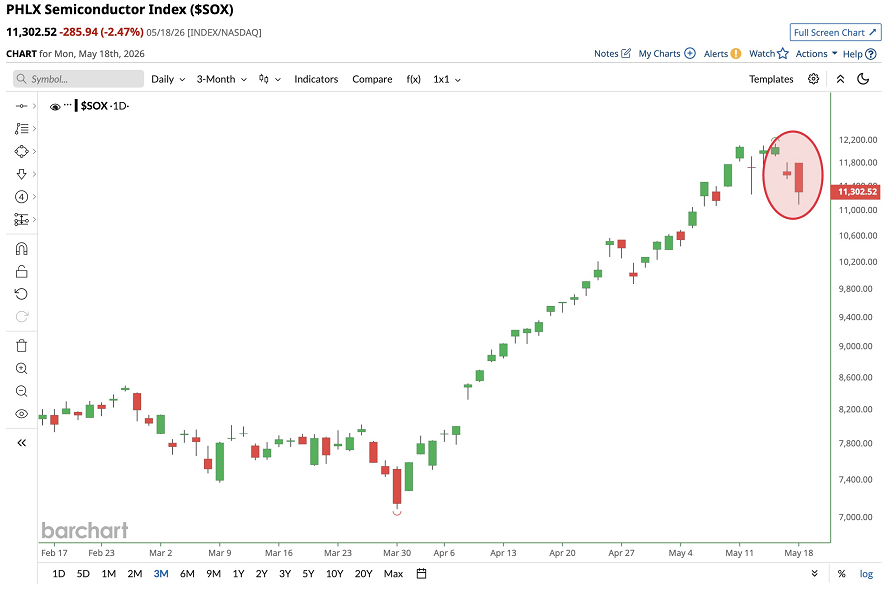889x590 pixels.
Task: Select the 6M range
Action: click(x=187, y=574)
